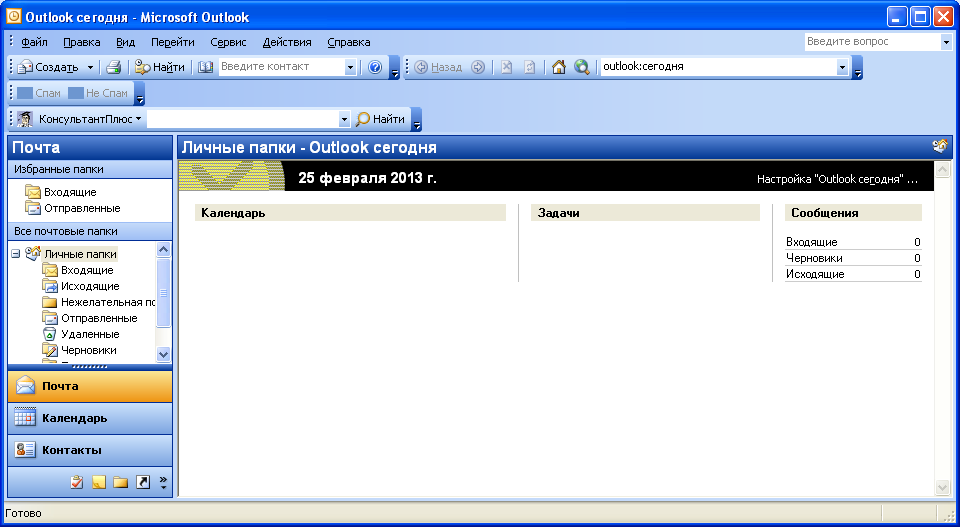
Task: Click the Folder List icon
Action: (x=121, y=482)
